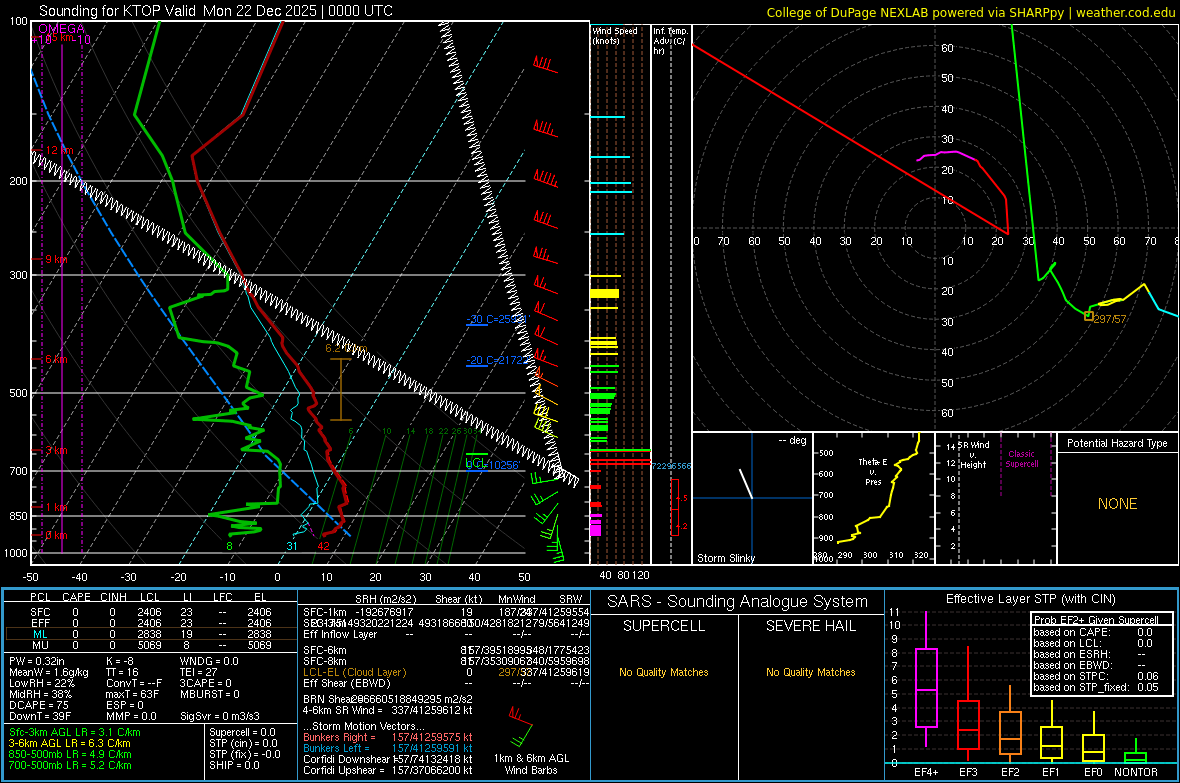Viewport: 1180px width, 783px height.
Task: Click the maxT = 63F value
Action: 132,694
